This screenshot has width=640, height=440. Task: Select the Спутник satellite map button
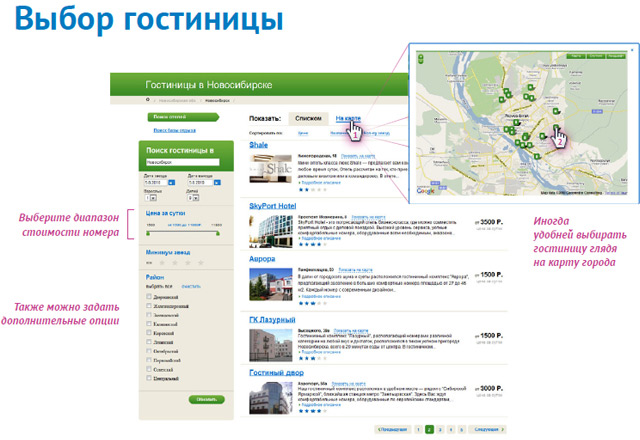pyautogui.click(x=596, y=56)
